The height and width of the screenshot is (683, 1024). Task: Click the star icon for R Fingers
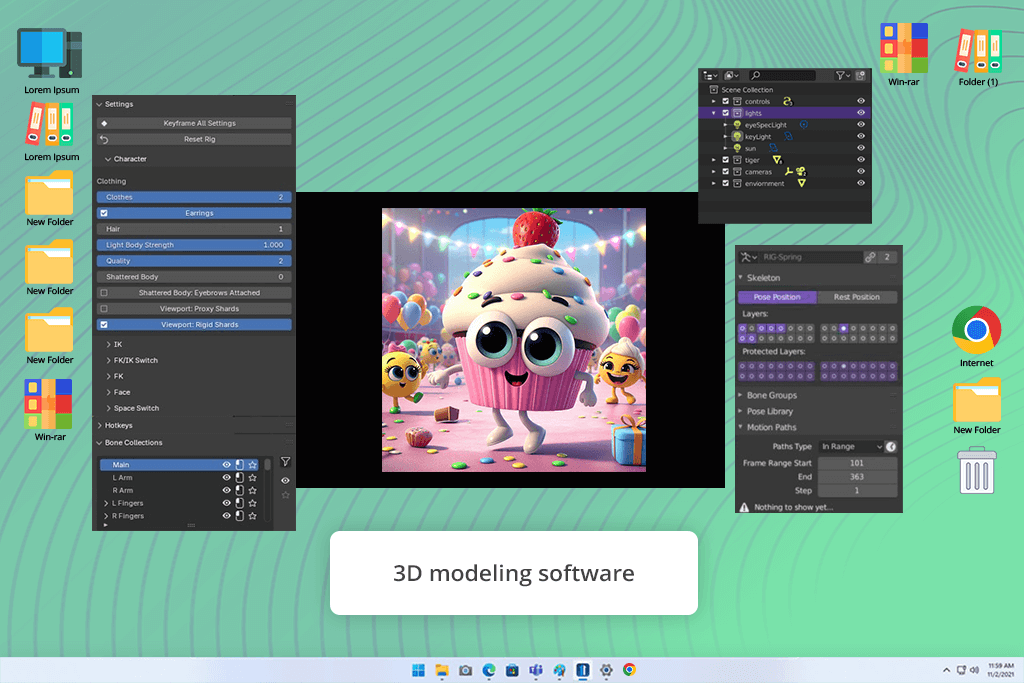click(x=253, y=516)
